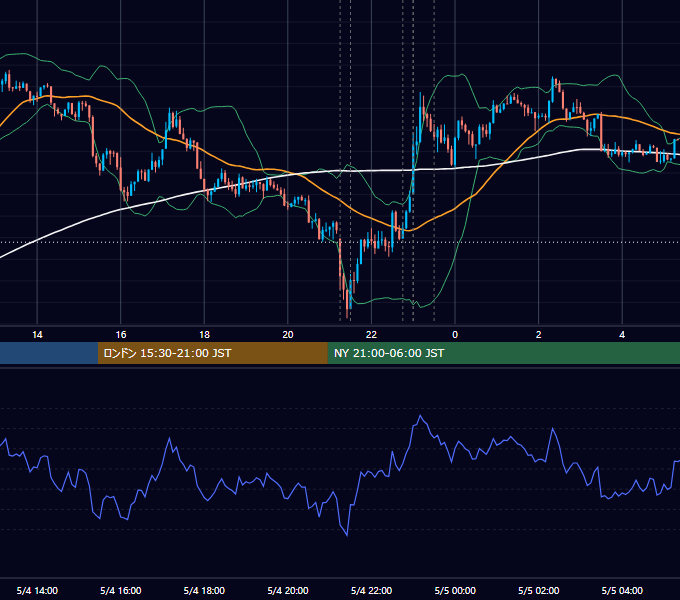Click the 5/4 22:00 label on oscillator axis
This screenshot has width=680, height=600.
pyautogui.click(x=371, y=590)
